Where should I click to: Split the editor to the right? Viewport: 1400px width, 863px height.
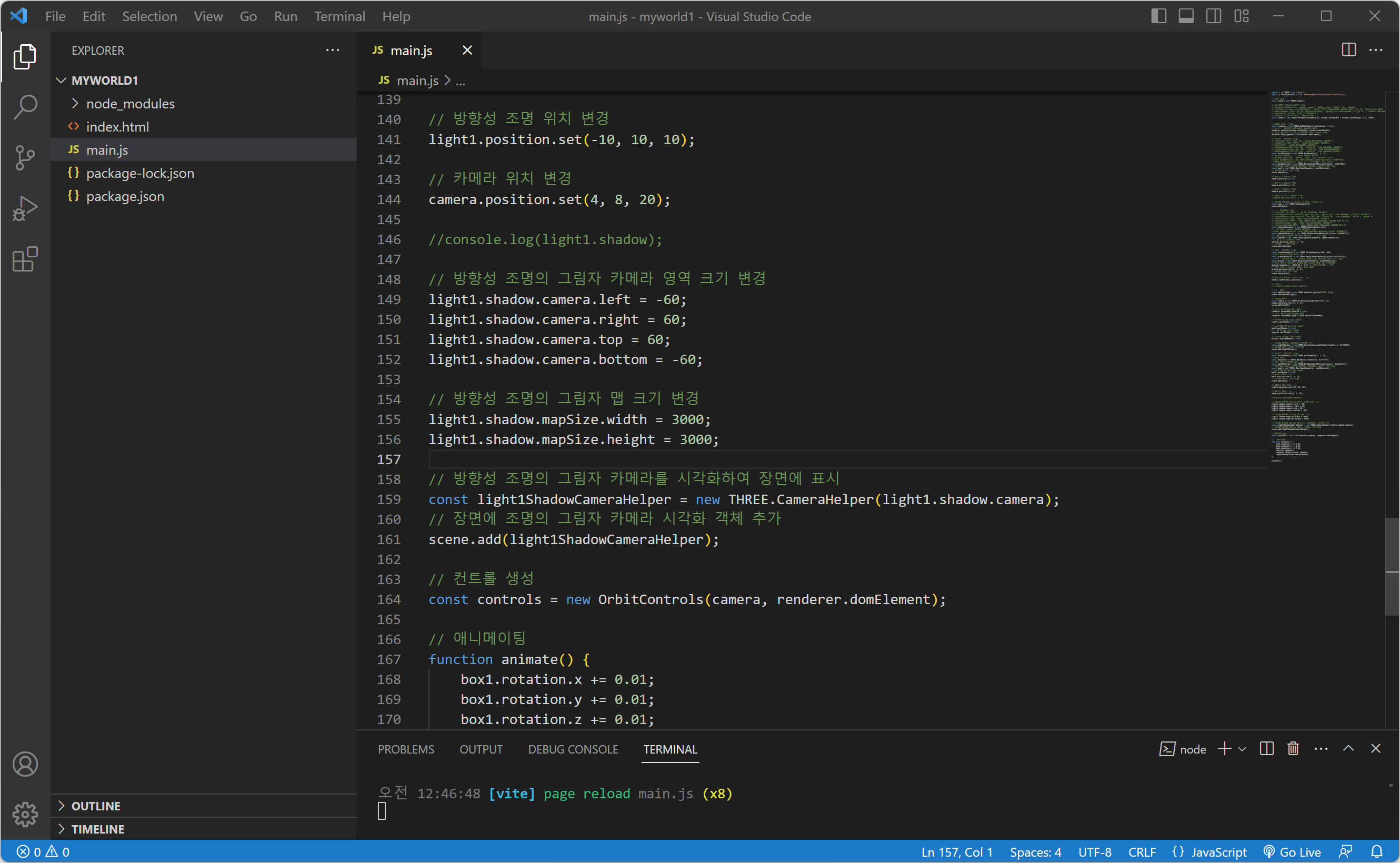pos(1348,50)
